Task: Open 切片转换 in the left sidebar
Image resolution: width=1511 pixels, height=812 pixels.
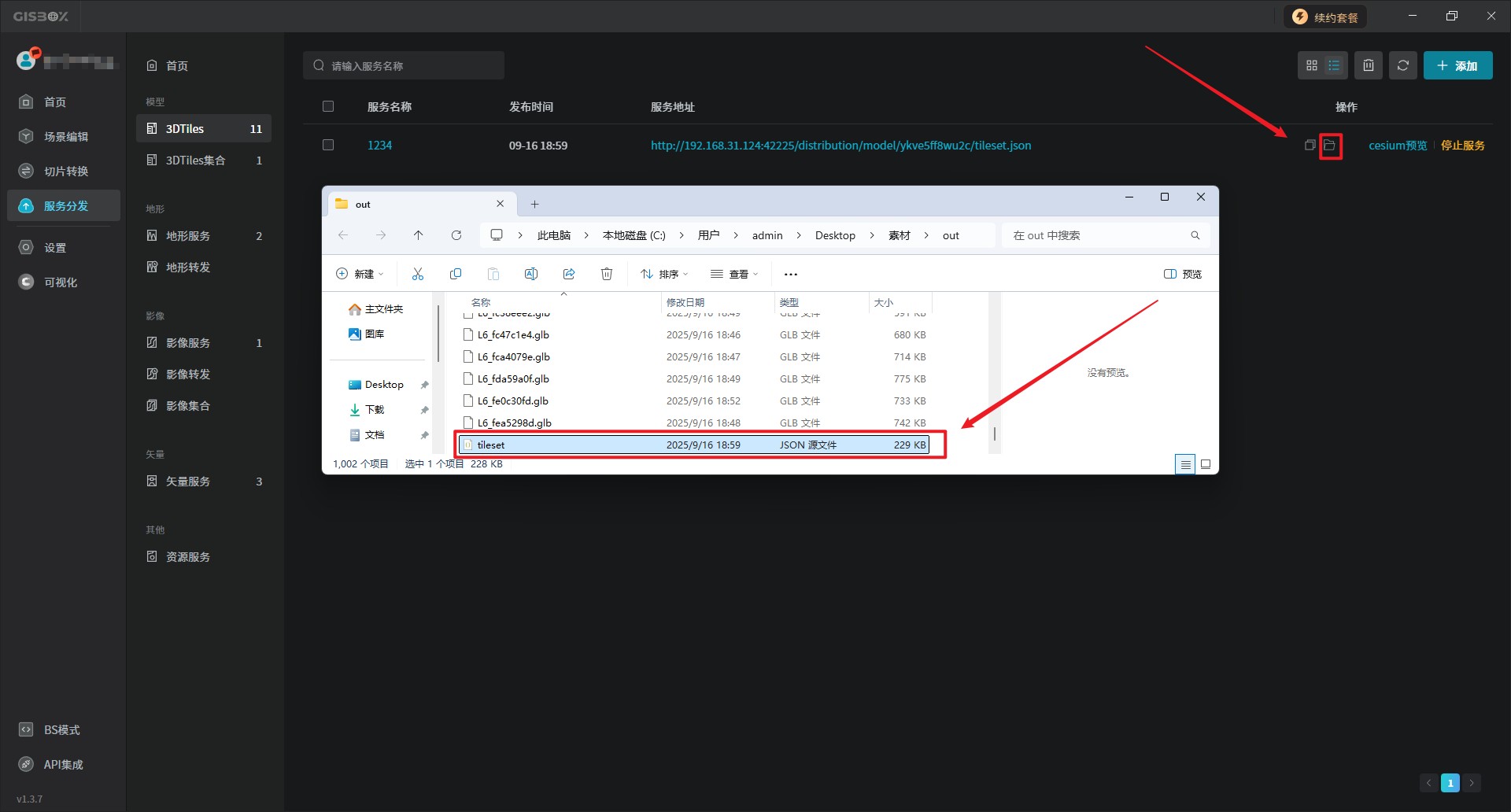Action: point(65,172)
